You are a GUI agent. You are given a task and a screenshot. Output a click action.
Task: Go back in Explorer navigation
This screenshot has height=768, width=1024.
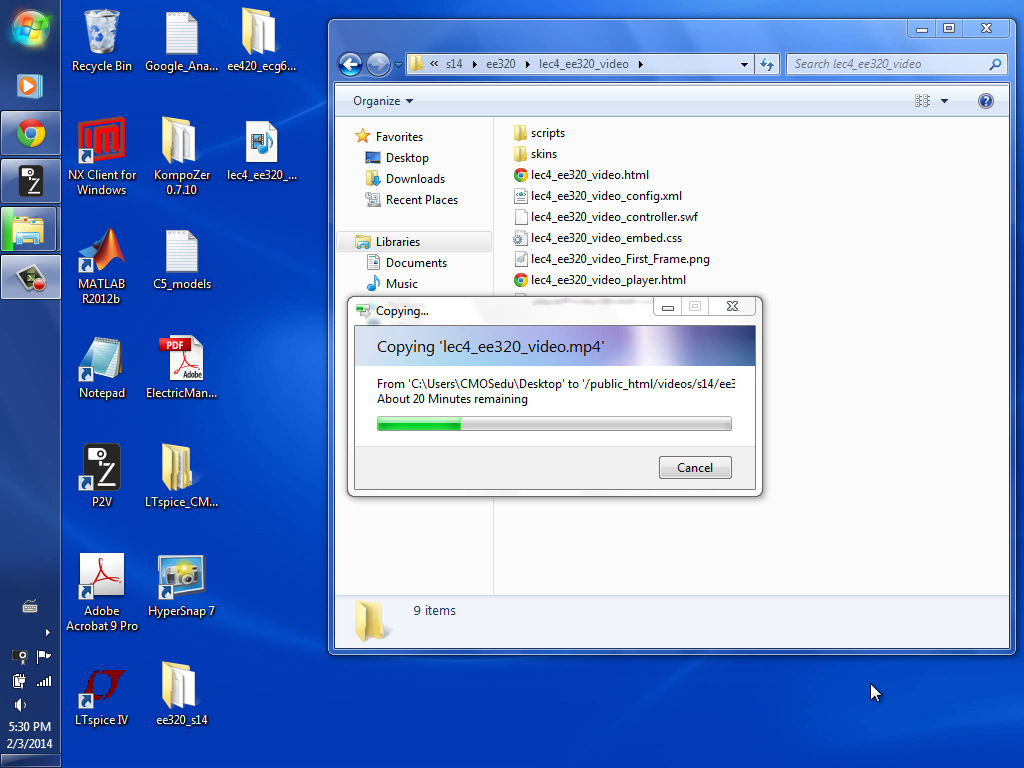tap(351, 64)
